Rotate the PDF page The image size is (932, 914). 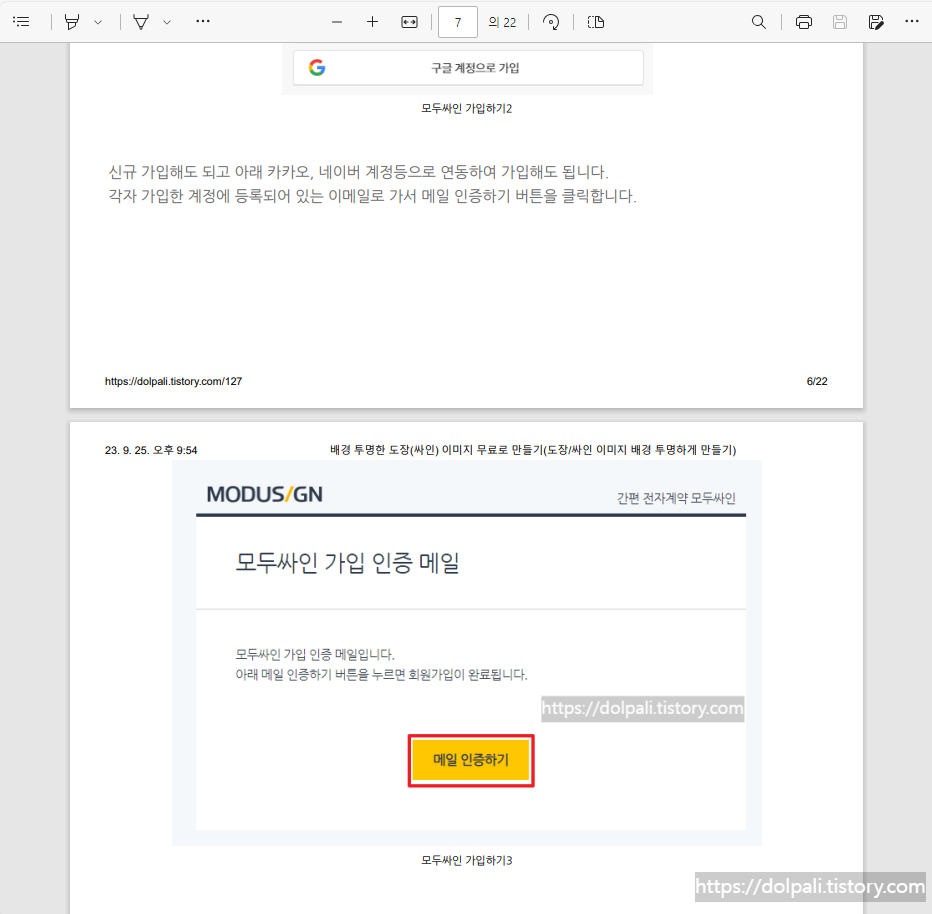pyautogui.click(x=551, y=23)
